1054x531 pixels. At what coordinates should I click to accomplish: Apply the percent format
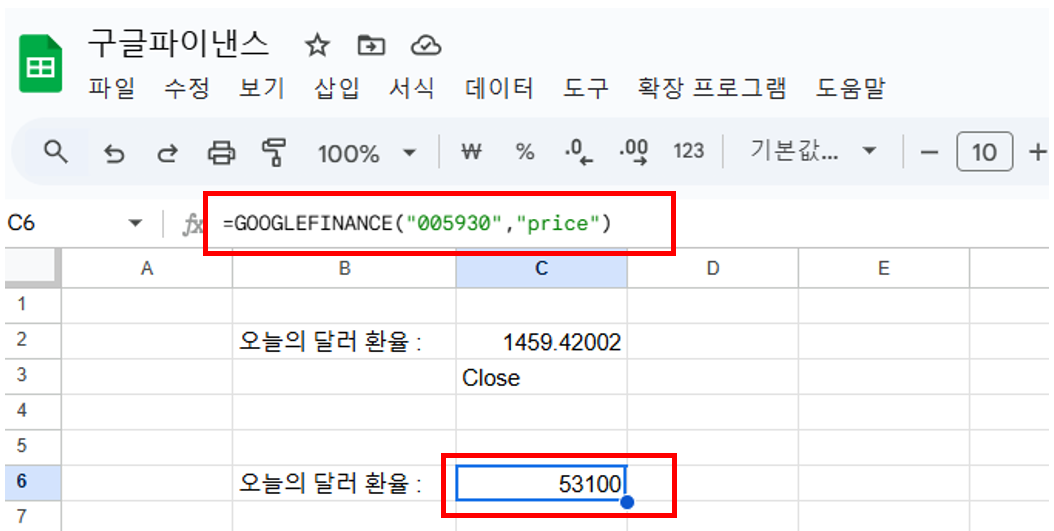524,152
